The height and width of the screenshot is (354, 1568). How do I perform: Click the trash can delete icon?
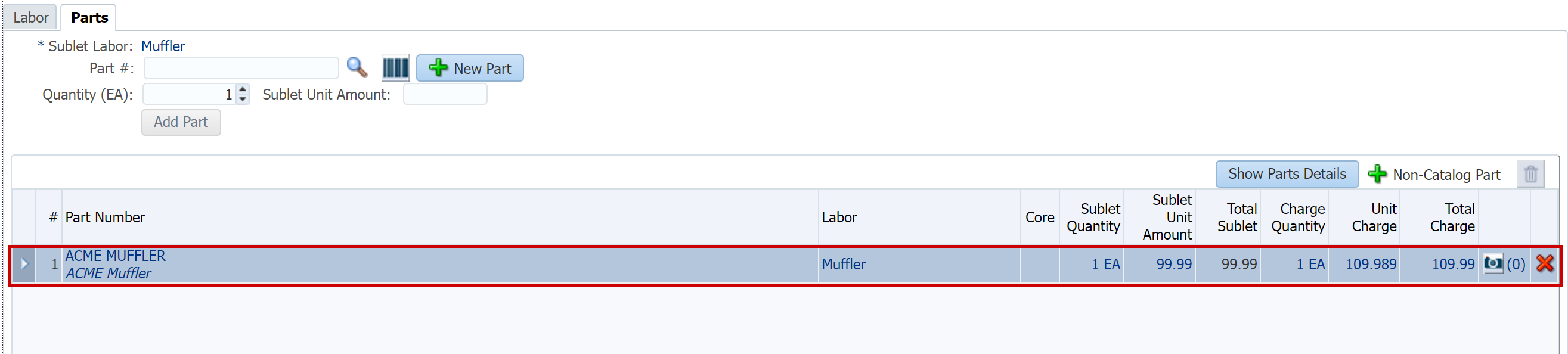tap(1531, 175)
